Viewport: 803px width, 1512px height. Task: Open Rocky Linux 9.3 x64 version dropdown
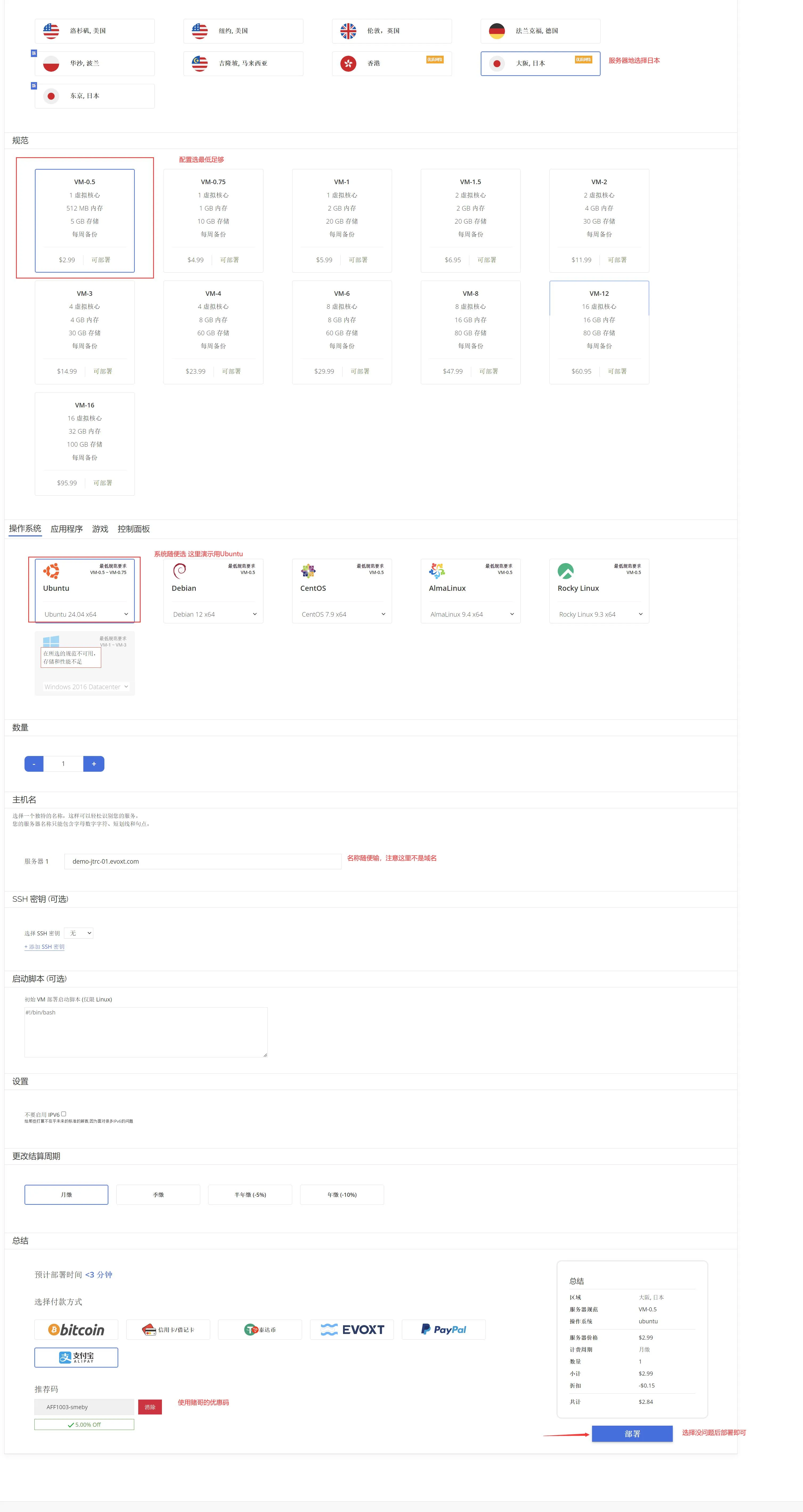(600, 614)
